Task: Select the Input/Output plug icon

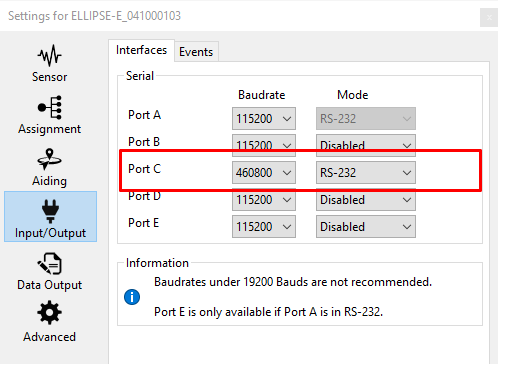Action: click(50, 211)
